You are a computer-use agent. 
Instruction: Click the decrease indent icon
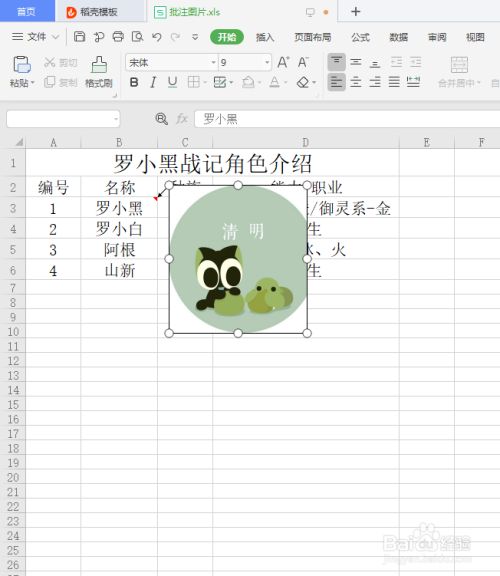coord(396,62)
